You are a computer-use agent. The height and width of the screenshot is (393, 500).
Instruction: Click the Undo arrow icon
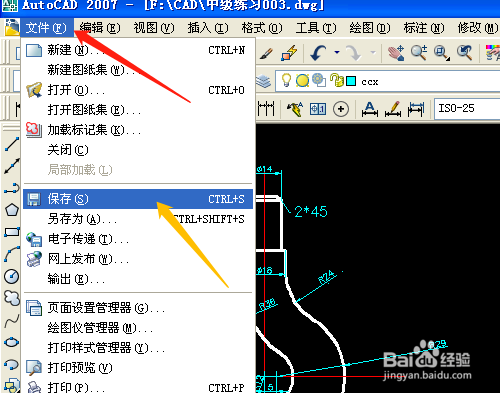pyautogui.click(x=318, y=53)
